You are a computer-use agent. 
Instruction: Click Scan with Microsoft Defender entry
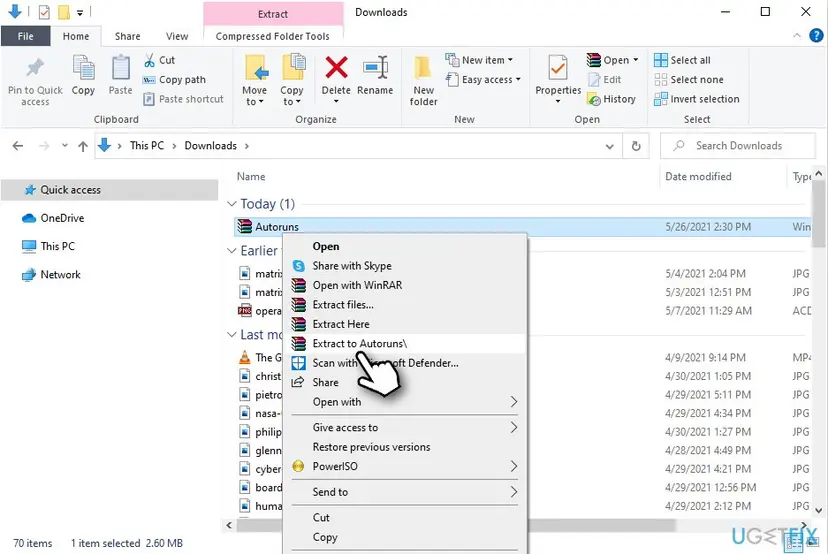click(x=405, y=363)
